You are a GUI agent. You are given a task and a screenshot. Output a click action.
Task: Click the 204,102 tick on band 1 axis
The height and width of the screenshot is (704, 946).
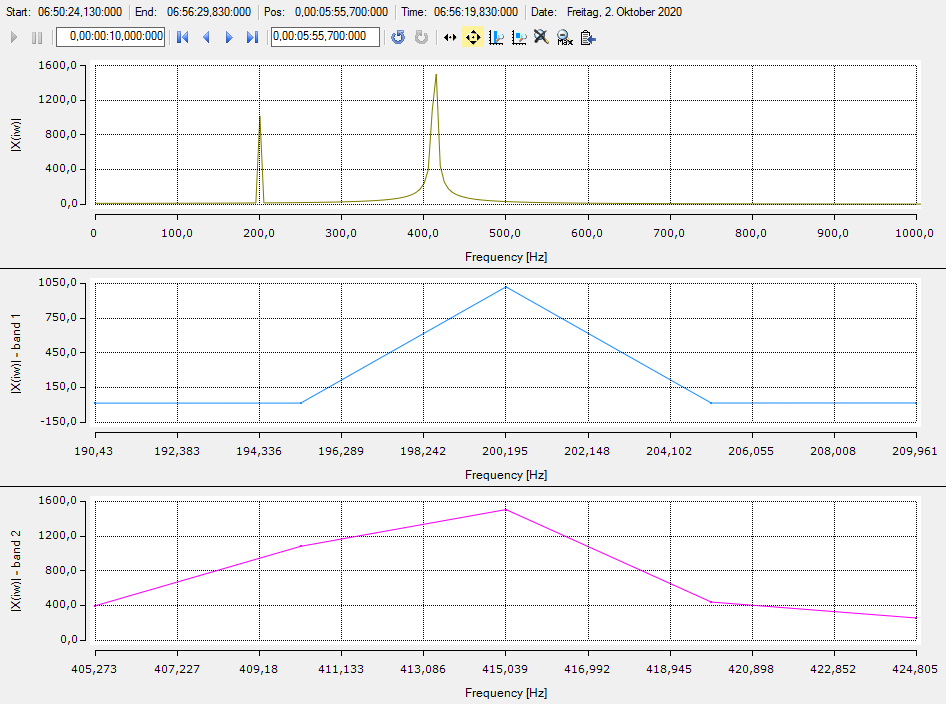click(669, 451)
